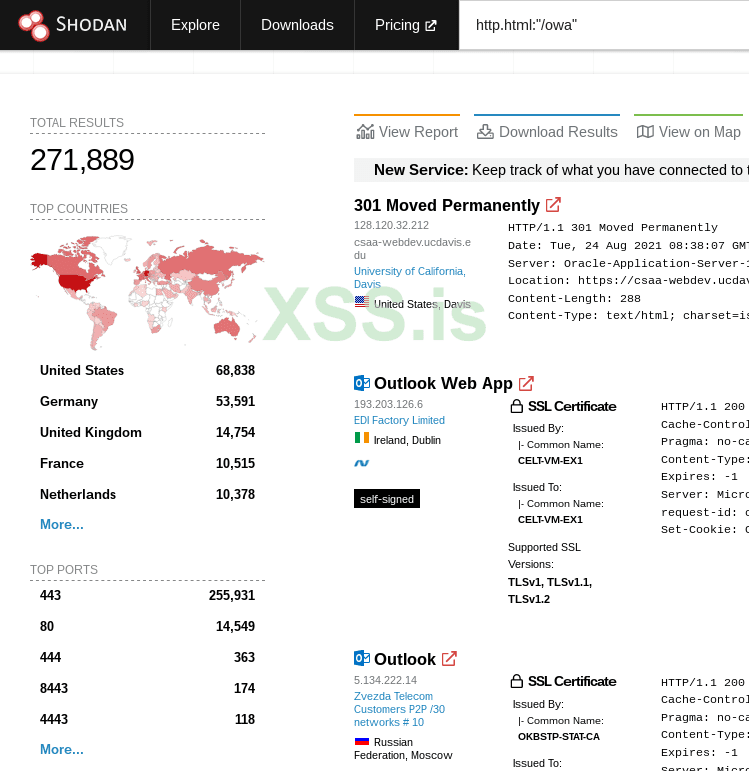Screen dimensions: 749x771
Task: Click Outlook icon beside Outlook result title
Action: tap(362, 658)
